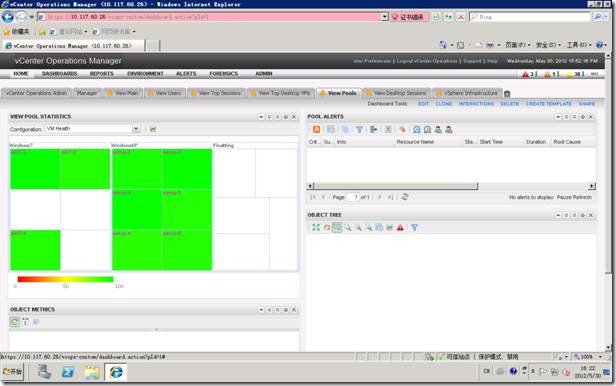Collapse the Object Tree widget

point(558,215)
